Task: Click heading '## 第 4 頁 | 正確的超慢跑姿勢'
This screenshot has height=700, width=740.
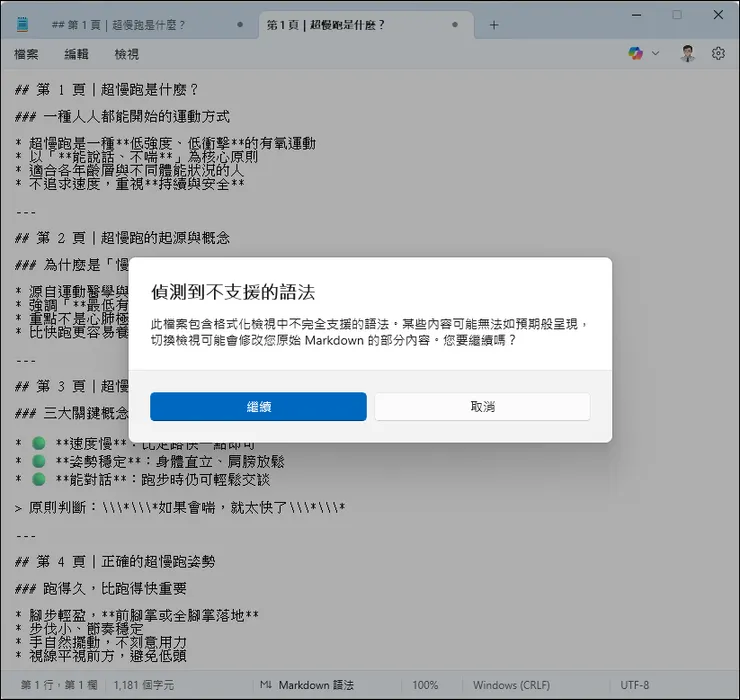Action: point(115,562)
